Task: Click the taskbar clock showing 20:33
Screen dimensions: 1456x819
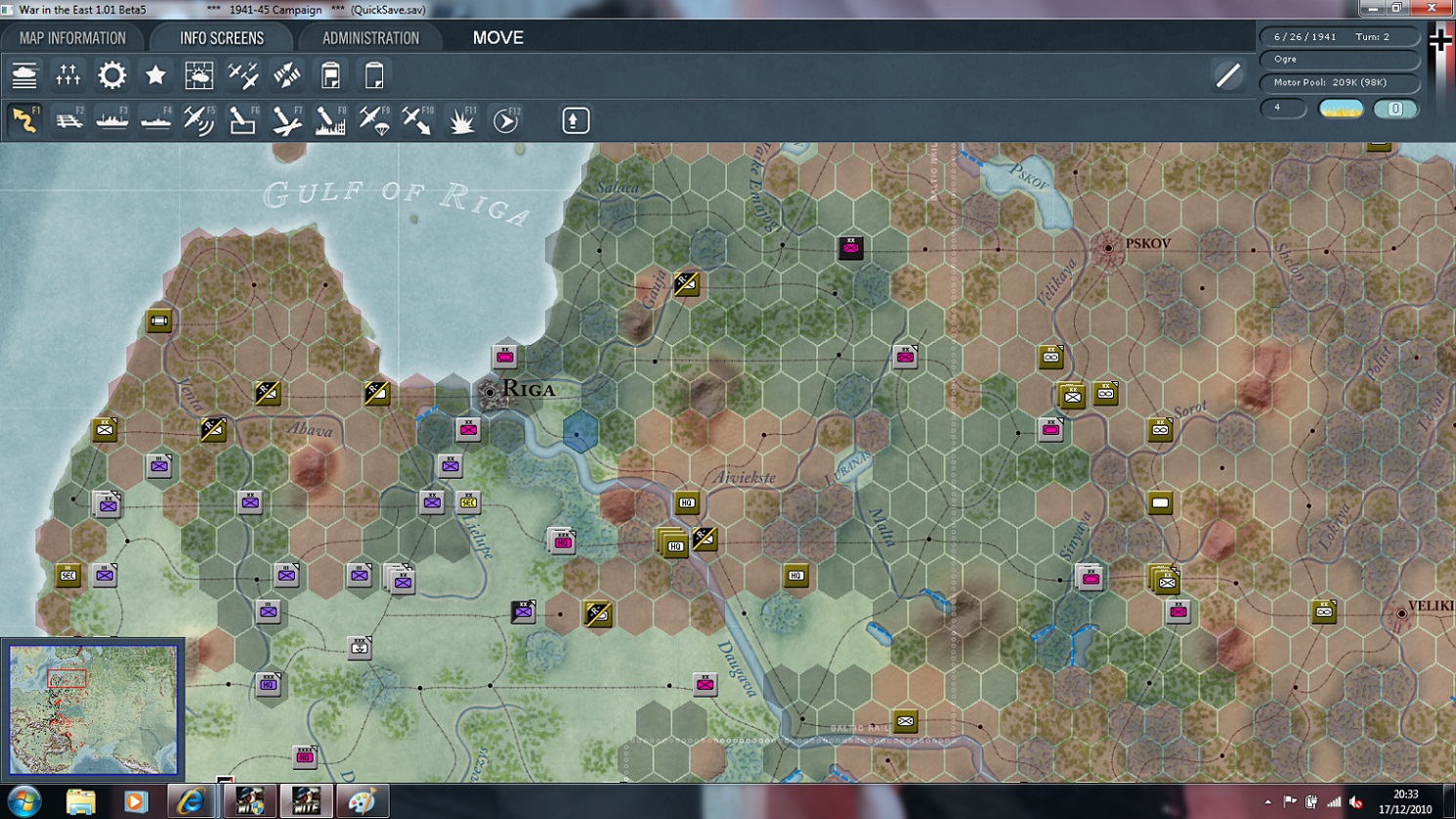Action: pos(1405,802)
